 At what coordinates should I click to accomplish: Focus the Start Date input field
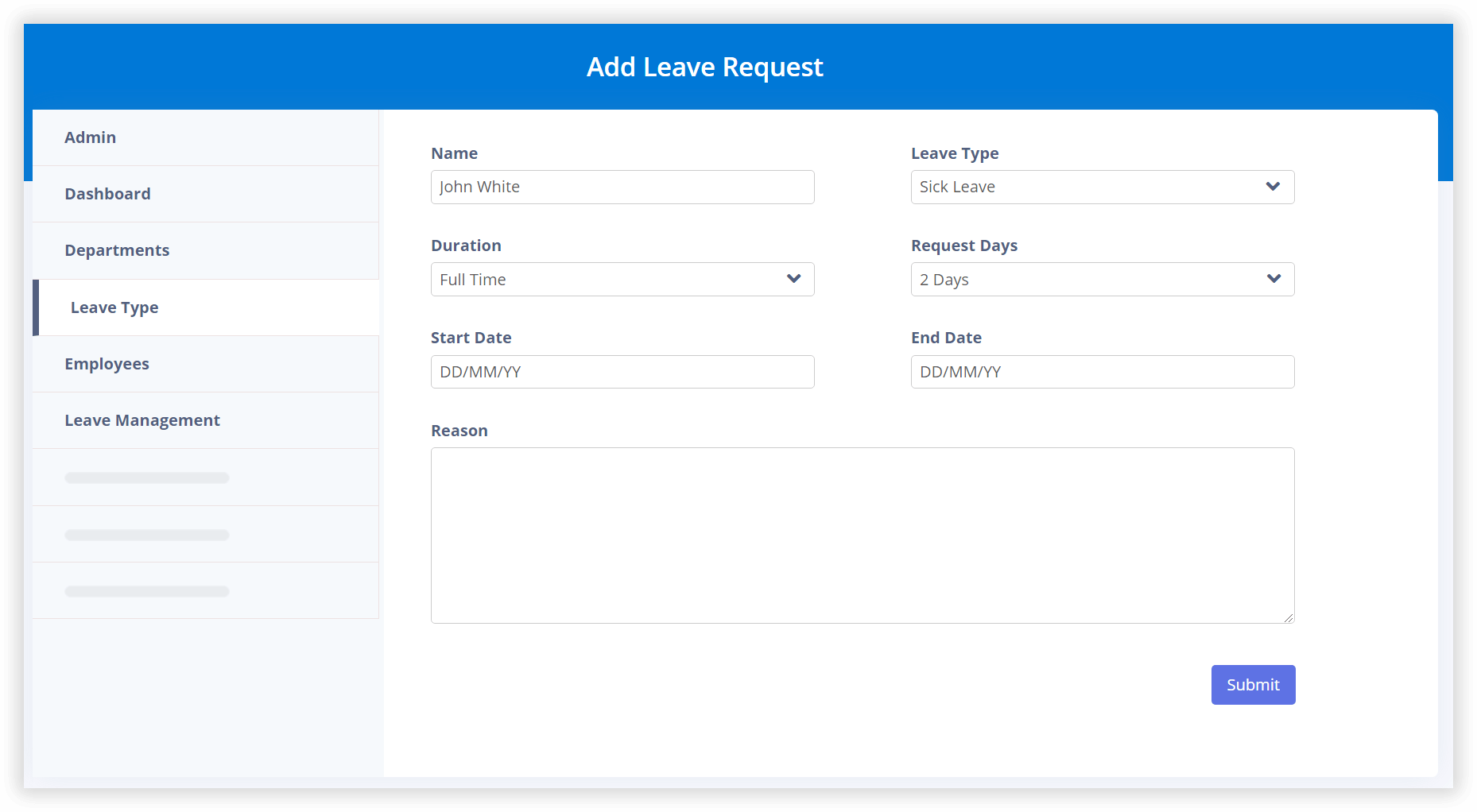(x=622, y=372)
